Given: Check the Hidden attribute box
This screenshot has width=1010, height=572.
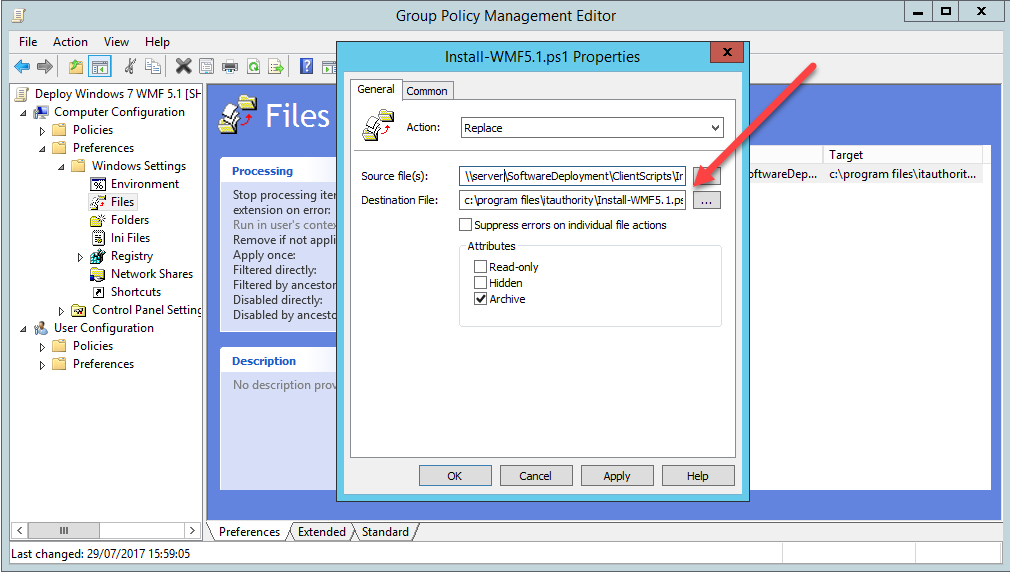Looking at the screenshot, I should (481, 283).
